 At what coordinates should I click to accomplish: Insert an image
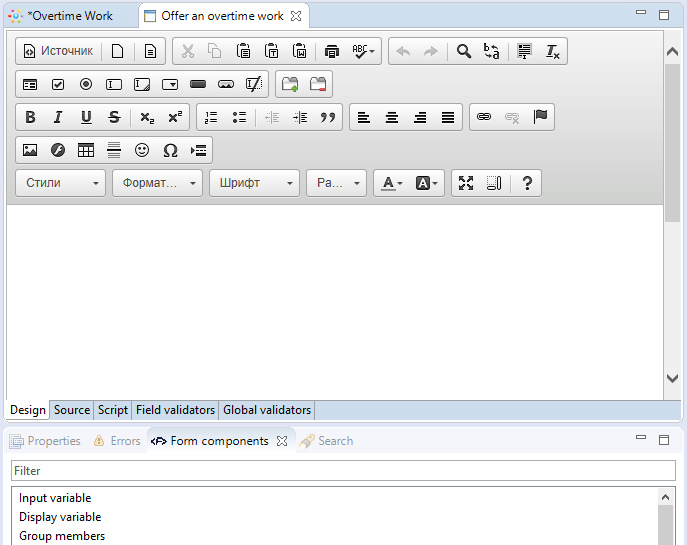click(x=30, y=150)
